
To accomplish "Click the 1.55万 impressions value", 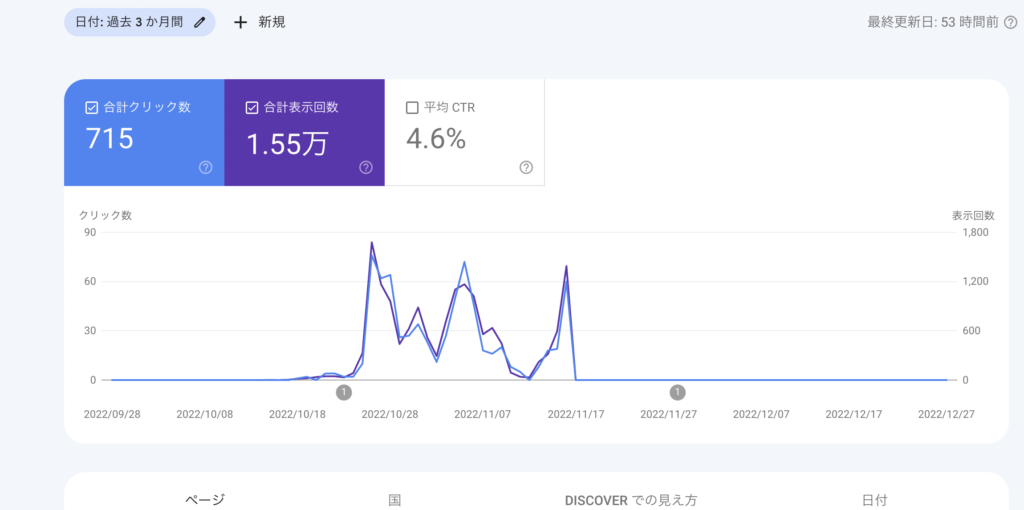I will click(x=287, y=143).
